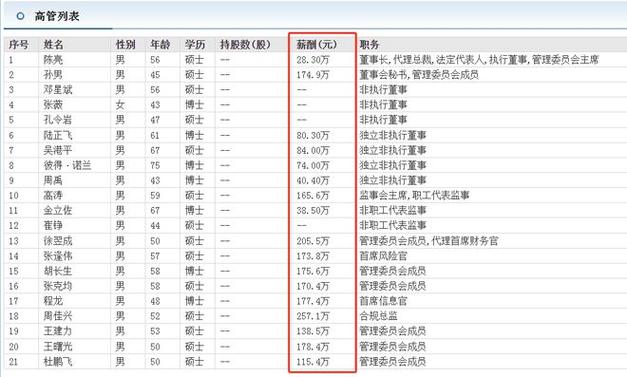Click the 持股数(股) column header

[x=246, y=44]
